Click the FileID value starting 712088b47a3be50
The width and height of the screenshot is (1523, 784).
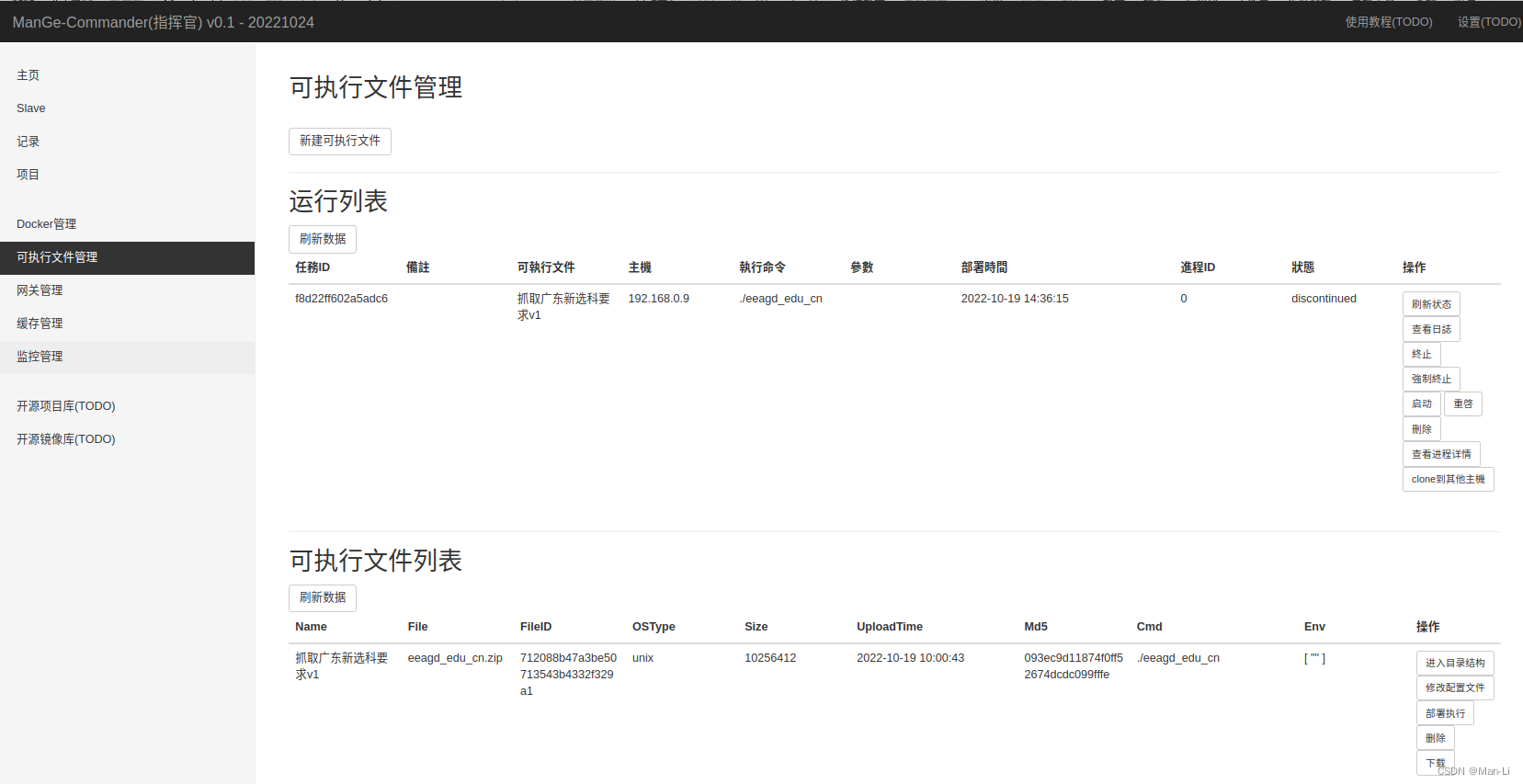[568, 675]
